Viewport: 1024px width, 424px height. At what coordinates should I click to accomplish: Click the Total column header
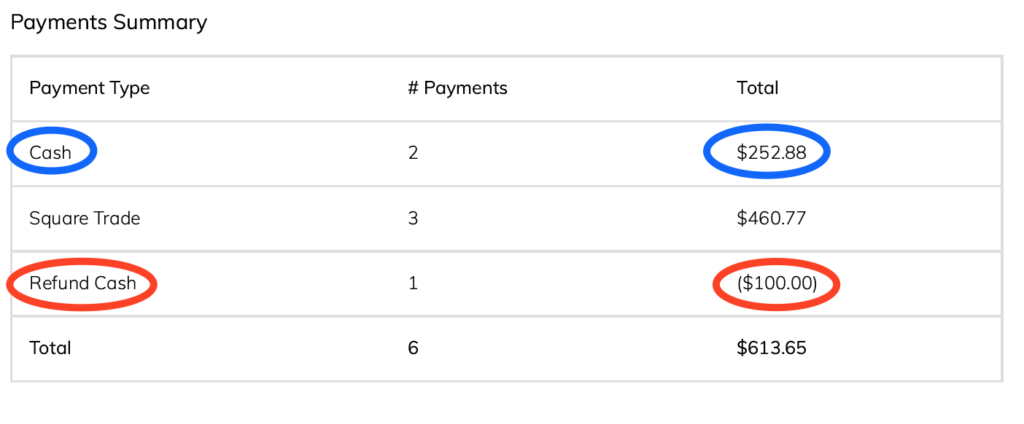(758, 88)
